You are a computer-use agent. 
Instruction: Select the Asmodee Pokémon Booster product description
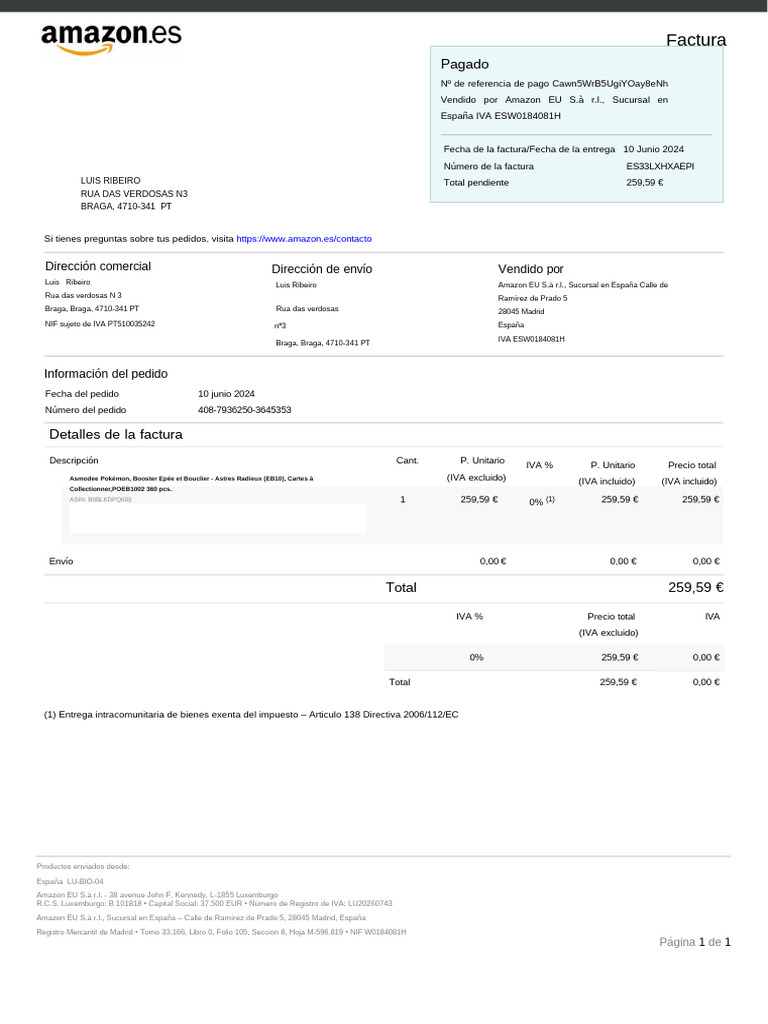(191, 483)
